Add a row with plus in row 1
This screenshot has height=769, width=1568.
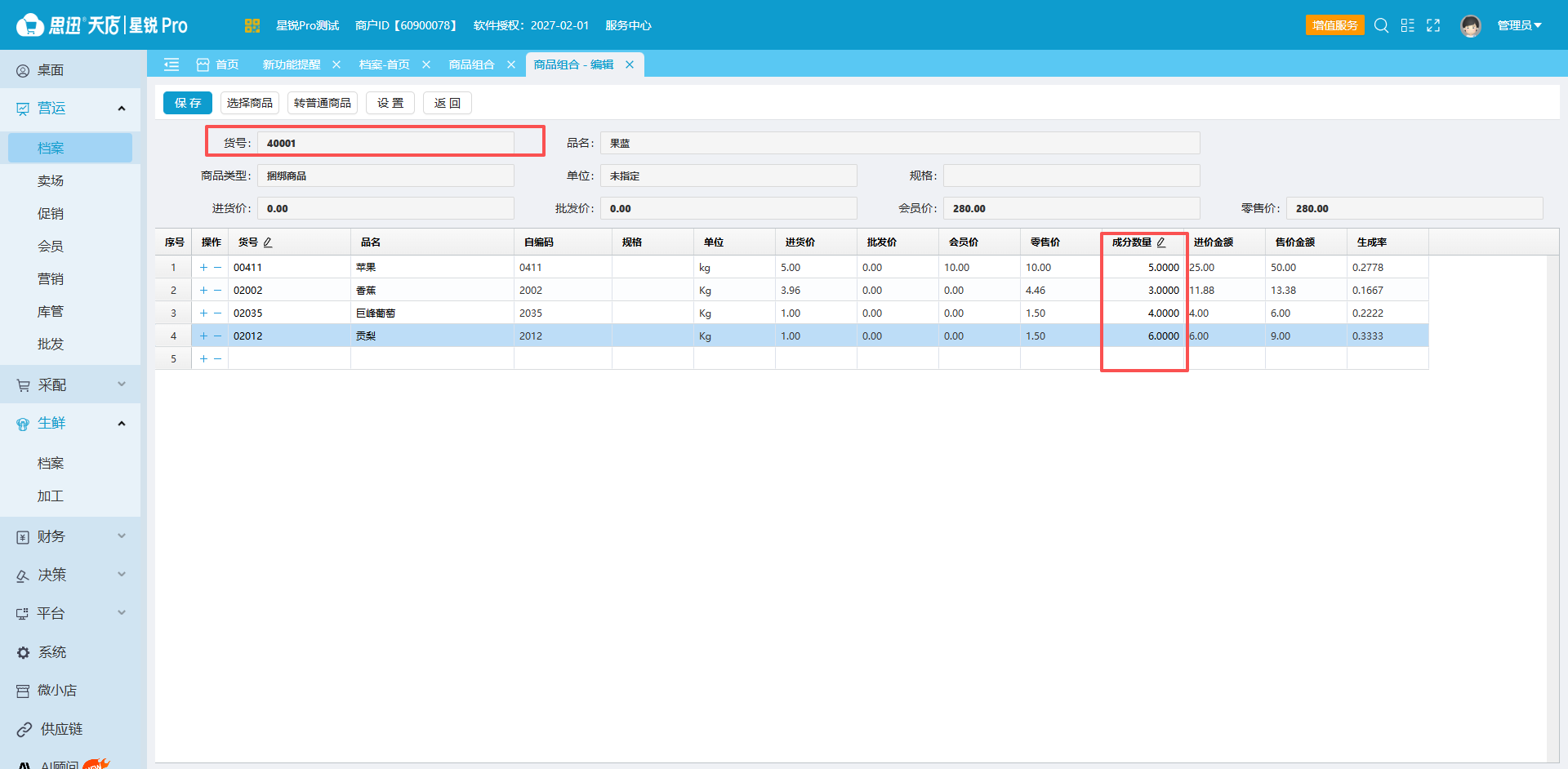pyautogui.click(x=203, y=267)
